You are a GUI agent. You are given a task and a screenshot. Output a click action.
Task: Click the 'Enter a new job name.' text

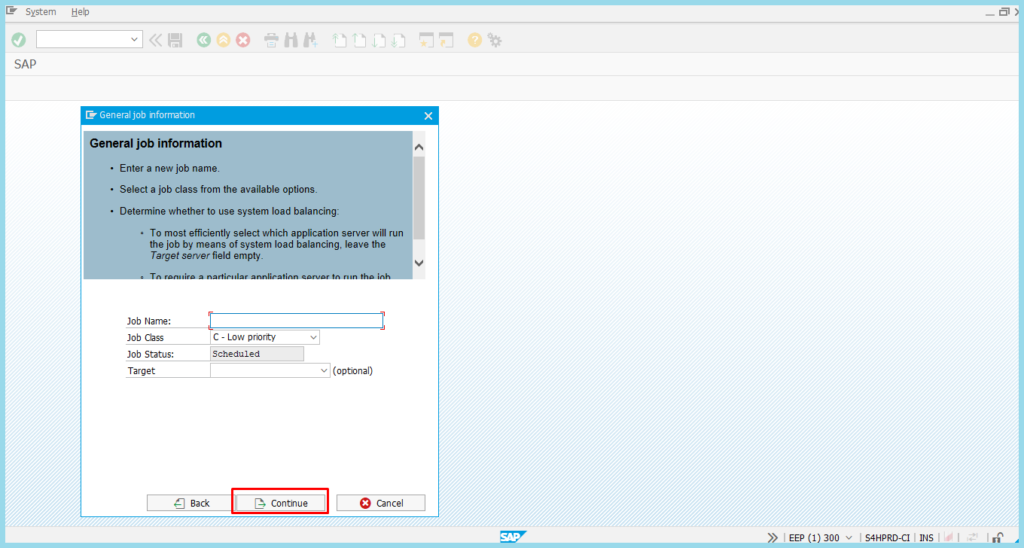170,168
